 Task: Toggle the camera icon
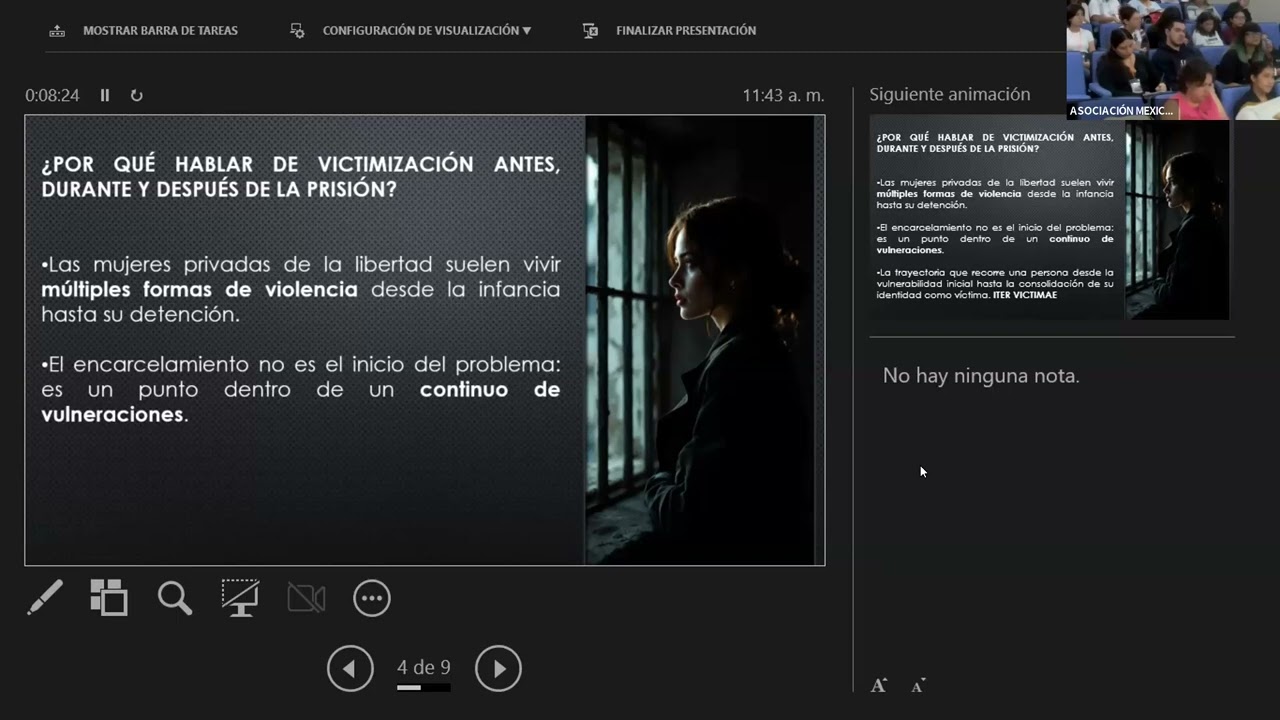point(306,598)
